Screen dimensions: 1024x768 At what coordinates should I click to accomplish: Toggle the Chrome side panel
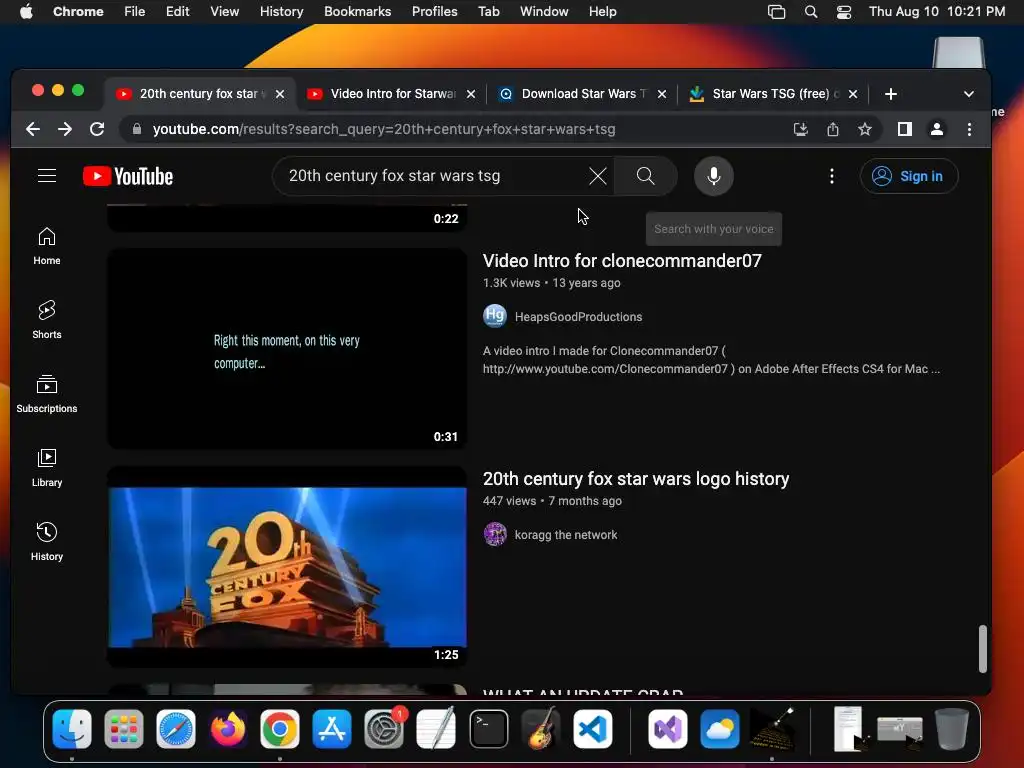pos(904,129)
